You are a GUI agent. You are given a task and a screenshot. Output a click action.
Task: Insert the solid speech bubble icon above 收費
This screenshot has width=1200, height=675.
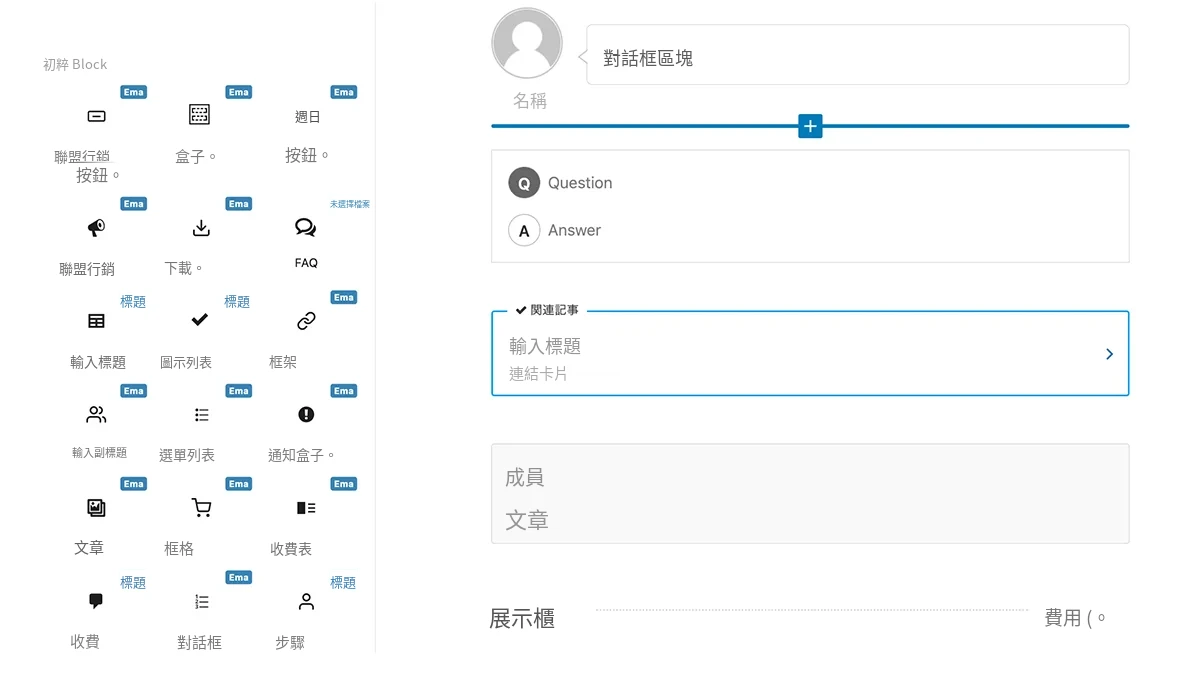[x=96, y=601]
